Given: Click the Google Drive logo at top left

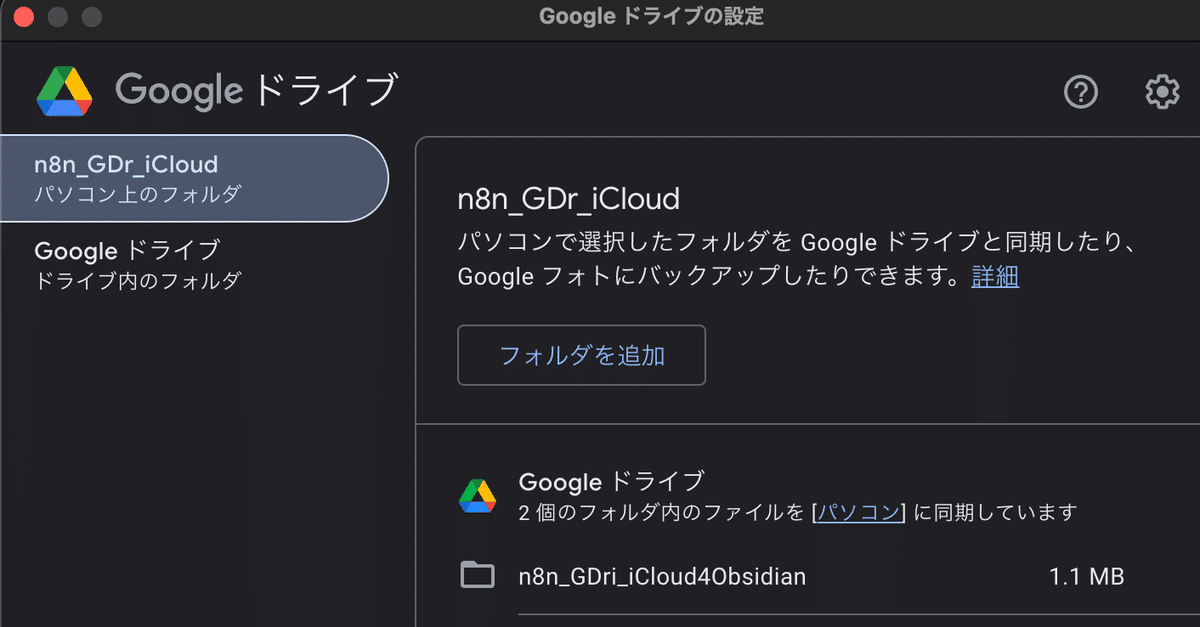Looking at the screenshot, I should coord(64,90).
